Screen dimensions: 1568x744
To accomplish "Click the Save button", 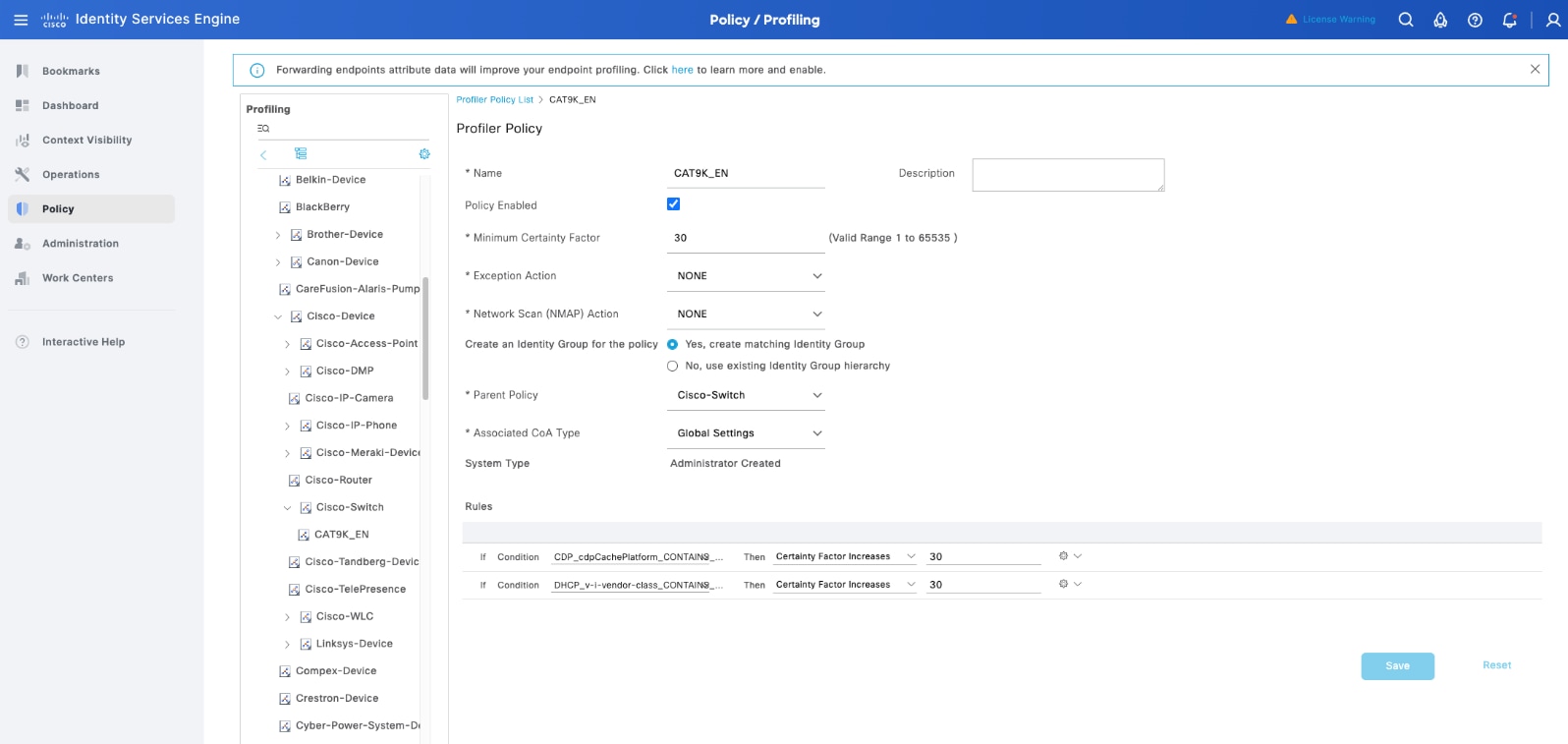I will click(1397, 666).
